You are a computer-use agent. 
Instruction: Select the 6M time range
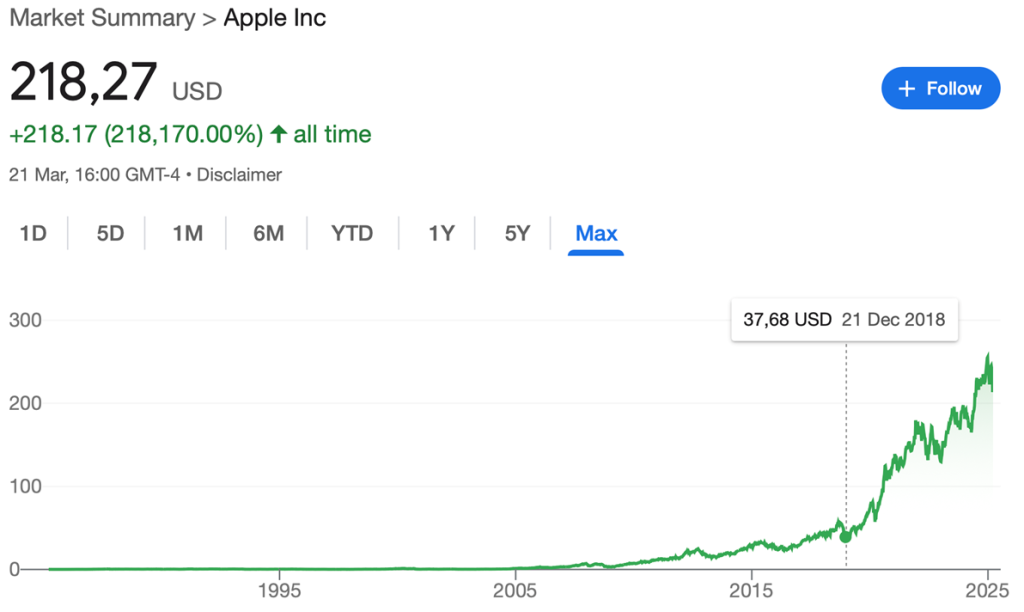point(268,234)
